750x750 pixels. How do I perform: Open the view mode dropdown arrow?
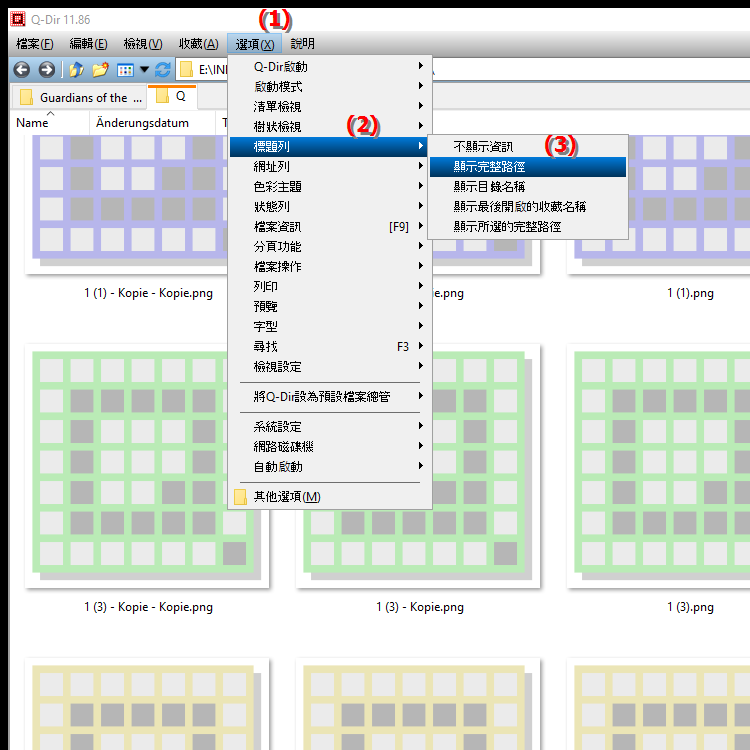pos(144,70)
